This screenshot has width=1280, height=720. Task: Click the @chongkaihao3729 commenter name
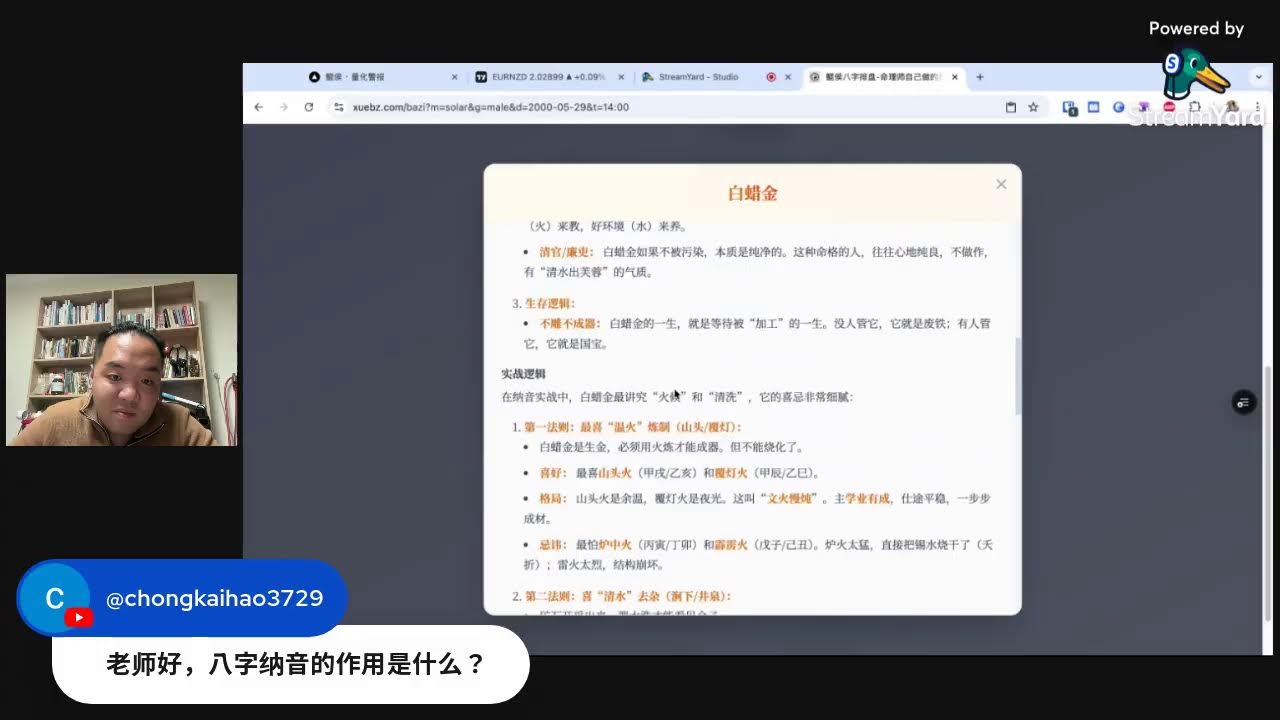tap(215, 599)
